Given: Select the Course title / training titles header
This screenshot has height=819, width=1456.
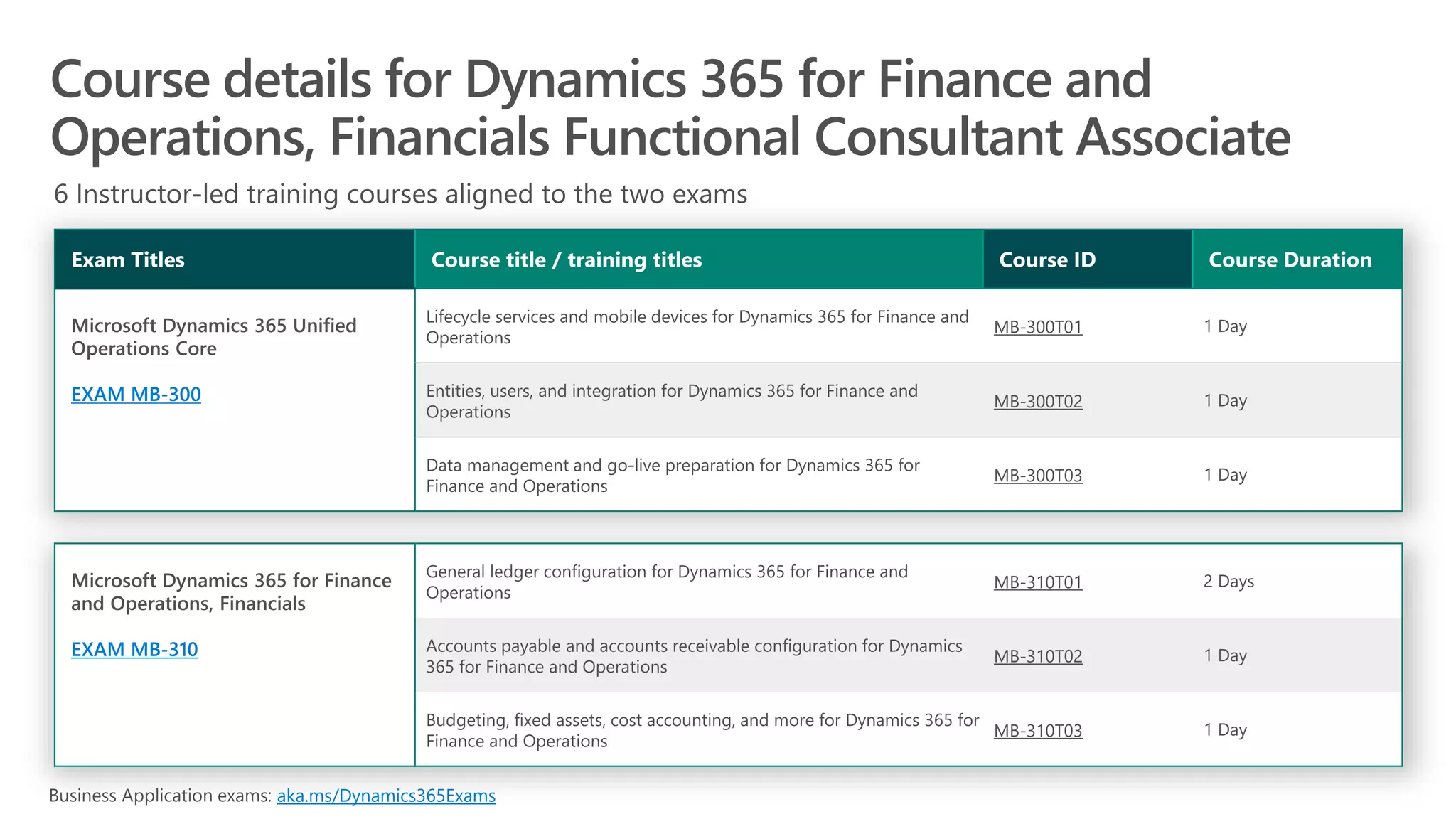Looking at the screenshot, I should tap(699, 259).
